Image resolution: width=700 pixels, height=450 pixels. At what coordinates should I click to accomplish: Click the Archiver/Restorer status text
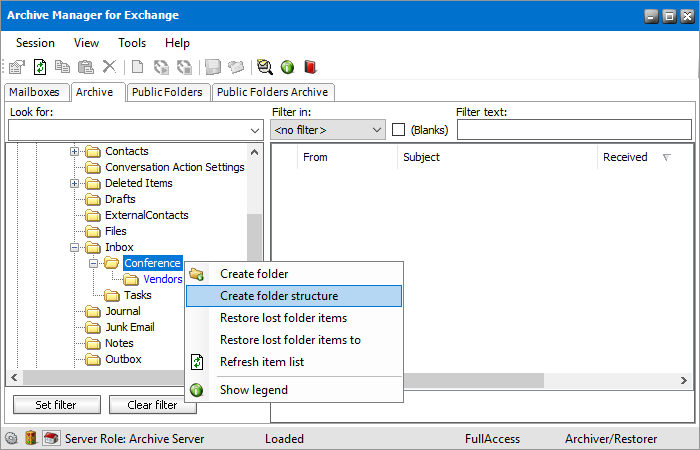point(611,439)
